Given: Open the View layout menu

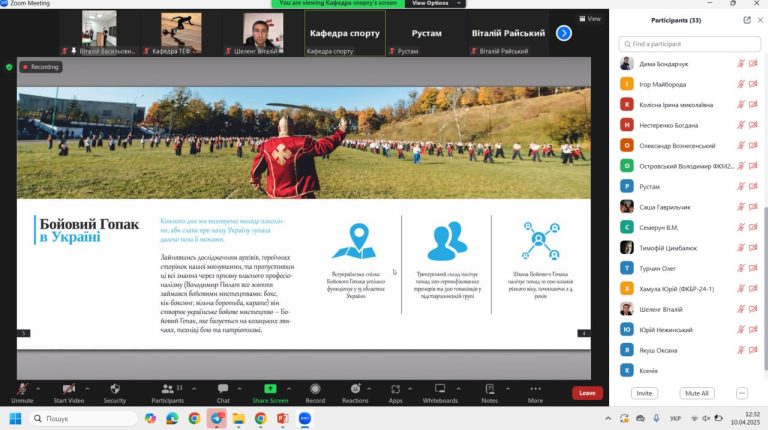Looking at the screenshot, I should click(590, 19).
